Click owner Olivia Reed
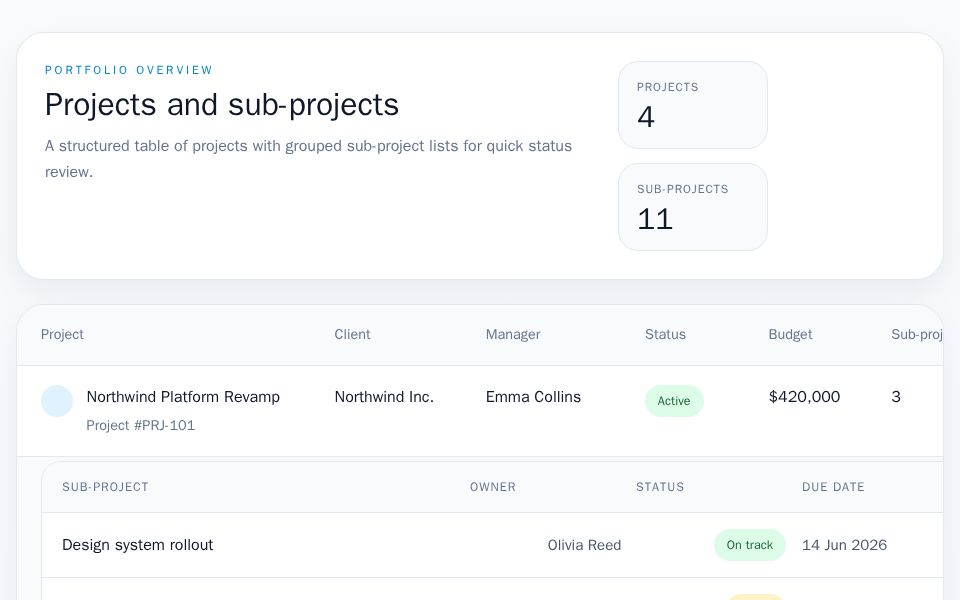This screenshot has height=600, width=960. coord(584,545)
